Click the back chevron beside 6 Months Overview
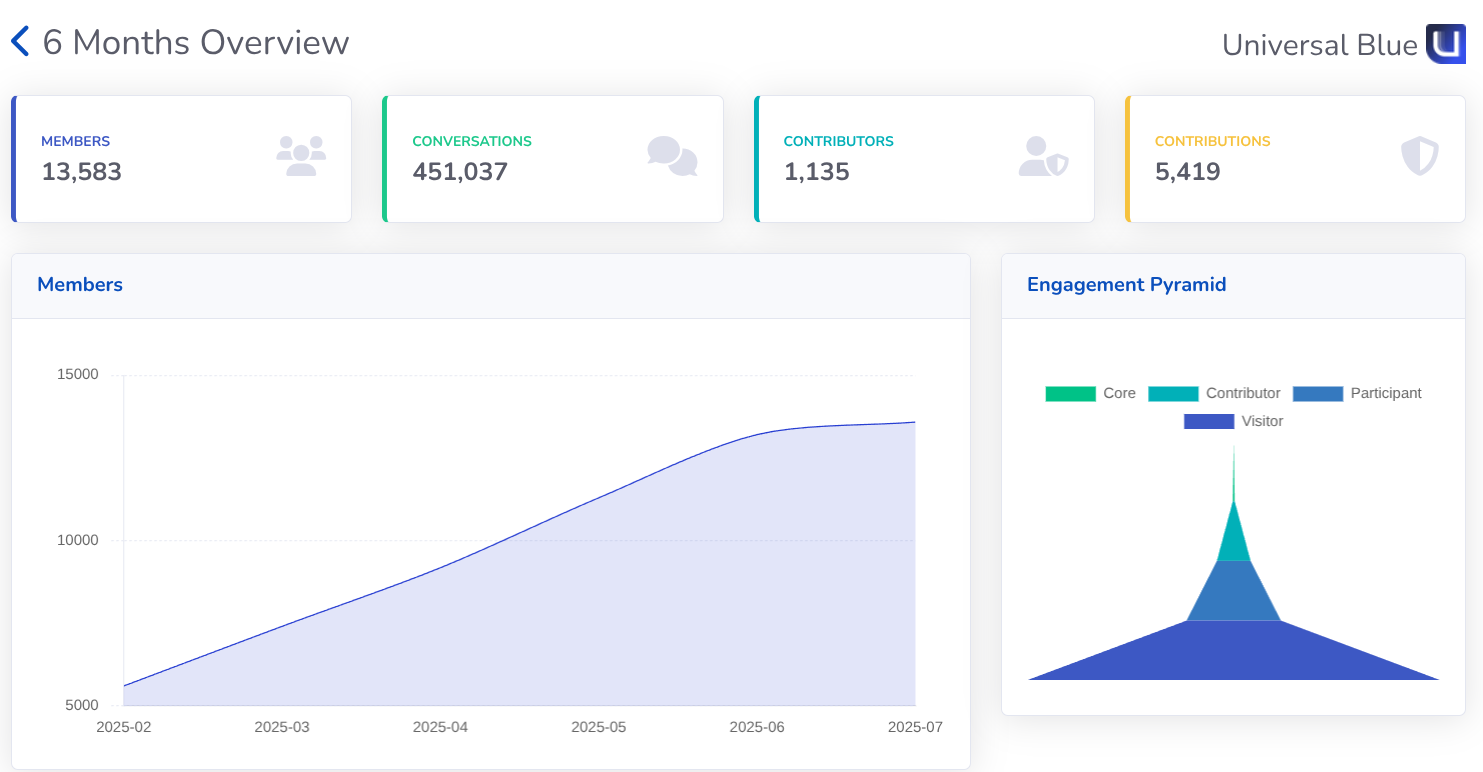The height and width of the screenshot is (772, 1483). pyautogui.click(x=21, y=42)
